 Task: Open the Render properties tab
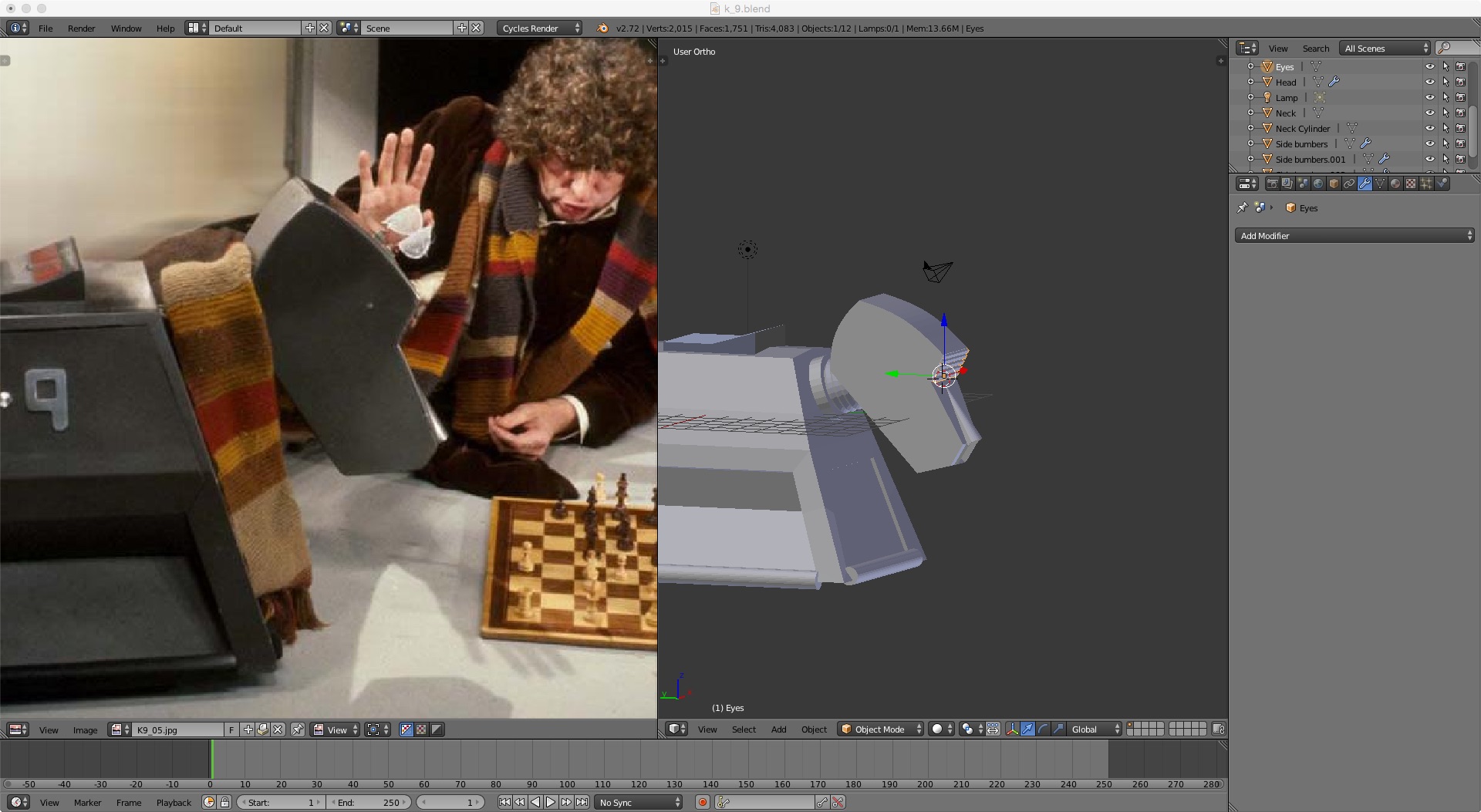[x=1272, y=184]
